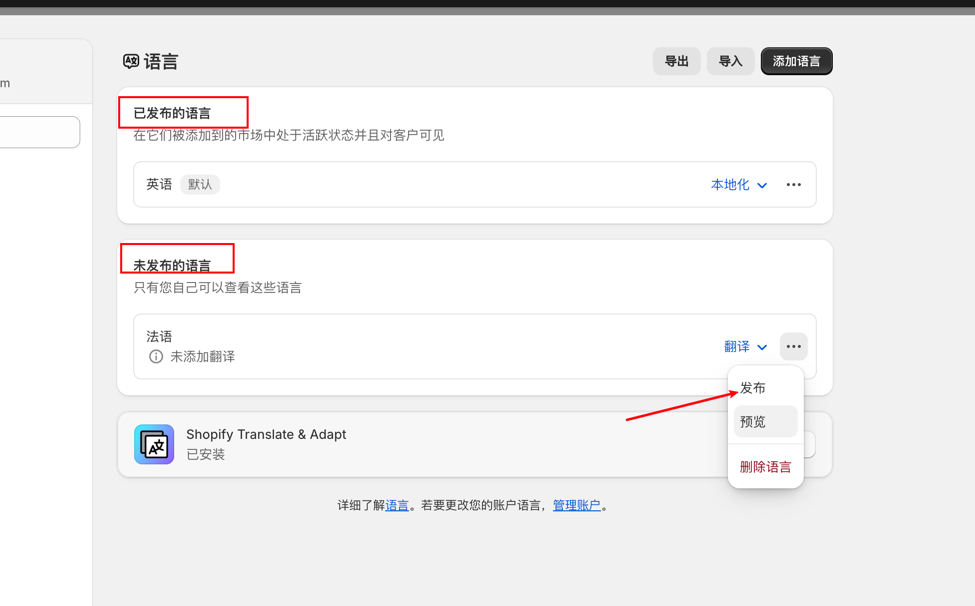Select 预览 from the context menu

(765, 421)
